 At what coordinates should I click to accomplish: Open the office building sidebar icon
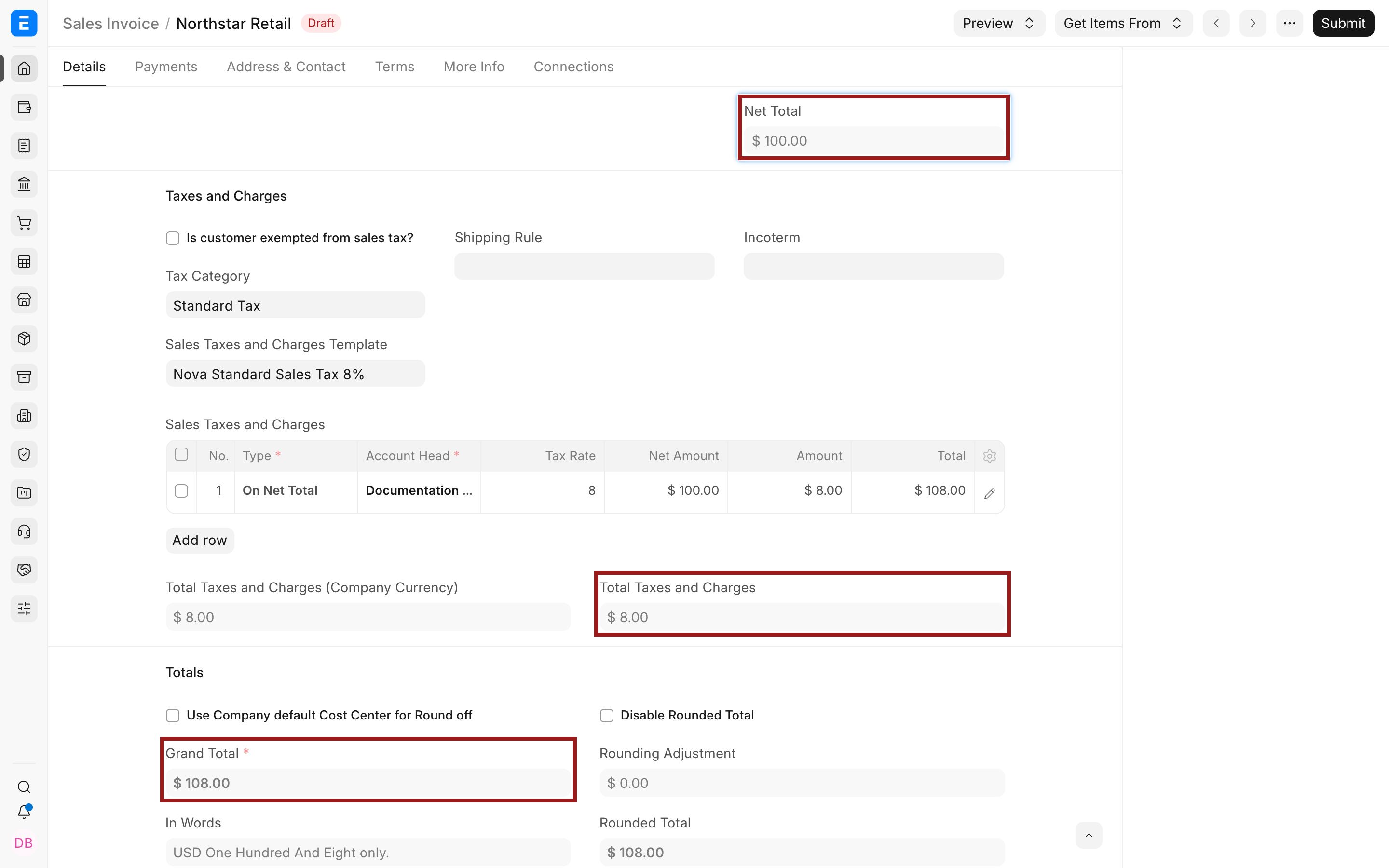click(x=24, y=416)
